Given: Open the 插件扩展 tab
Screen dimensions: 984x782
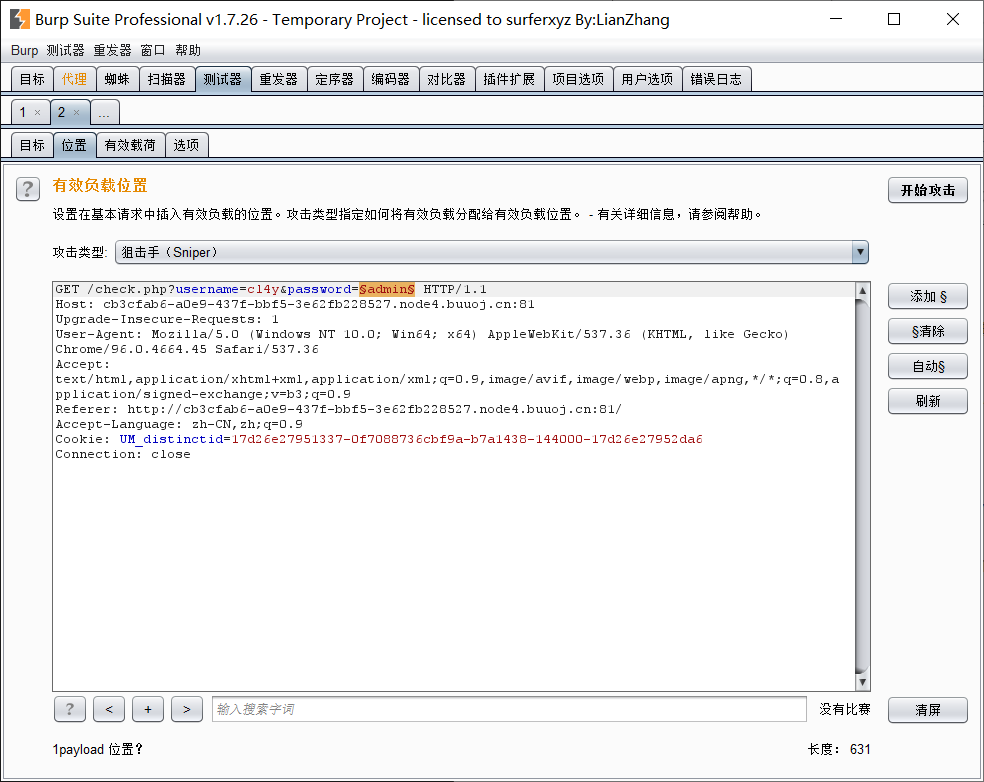Looking at the screenshot, I should pos(509,79).
